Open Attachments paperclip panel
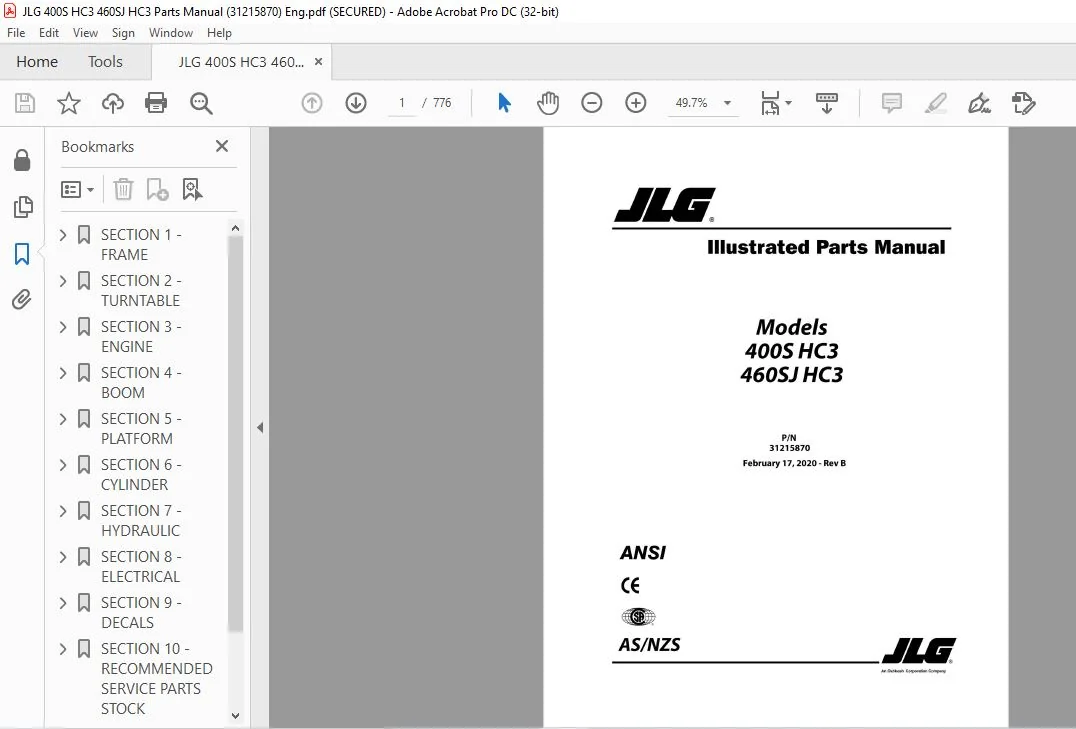Screen dimensions: 1076x729 tap(22, 299)
